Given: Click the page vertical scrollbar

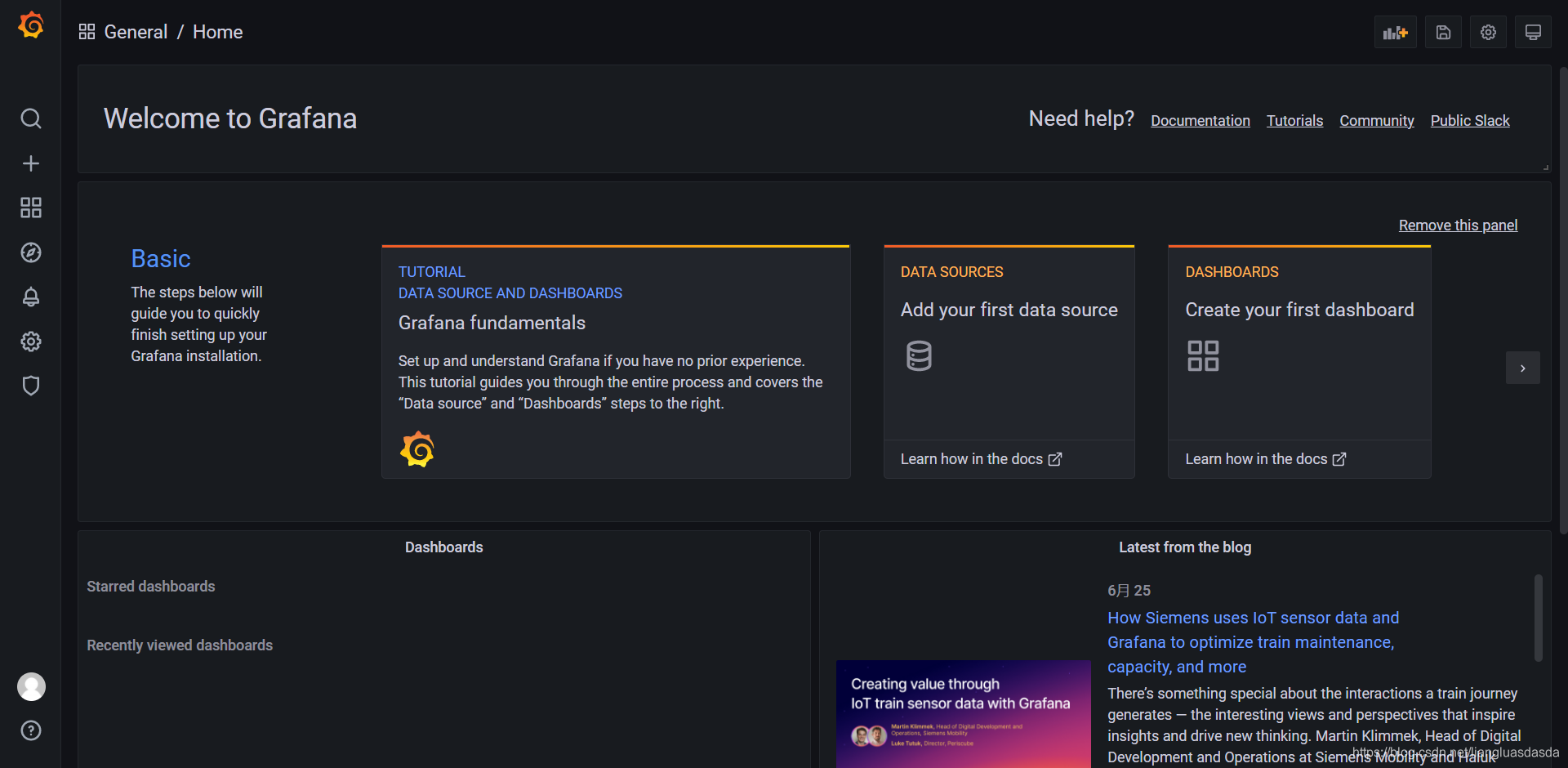Looking at the screenshot, I should 1563,300.
